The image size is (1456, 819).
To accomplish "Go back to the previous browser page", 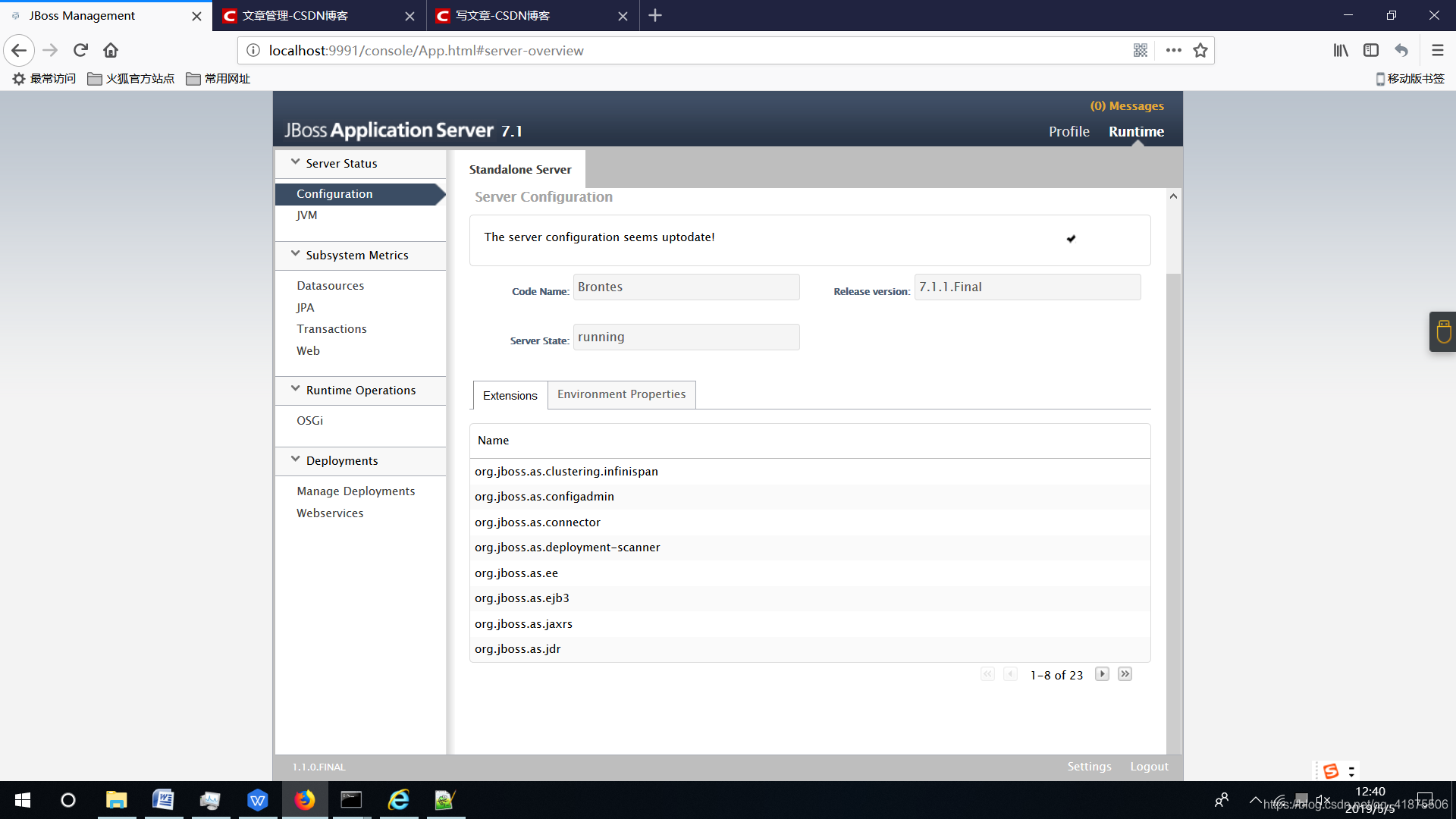I will coord(19,50).
